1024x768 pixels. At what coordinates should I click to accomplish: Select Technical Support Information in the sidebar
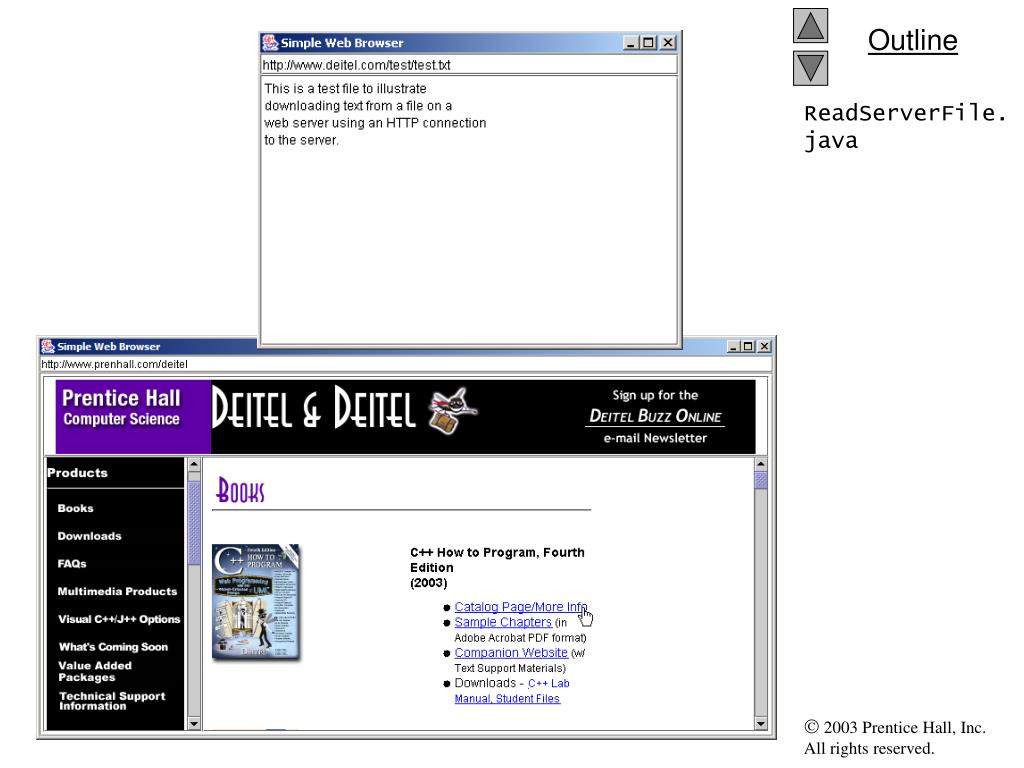coord(112,701)
